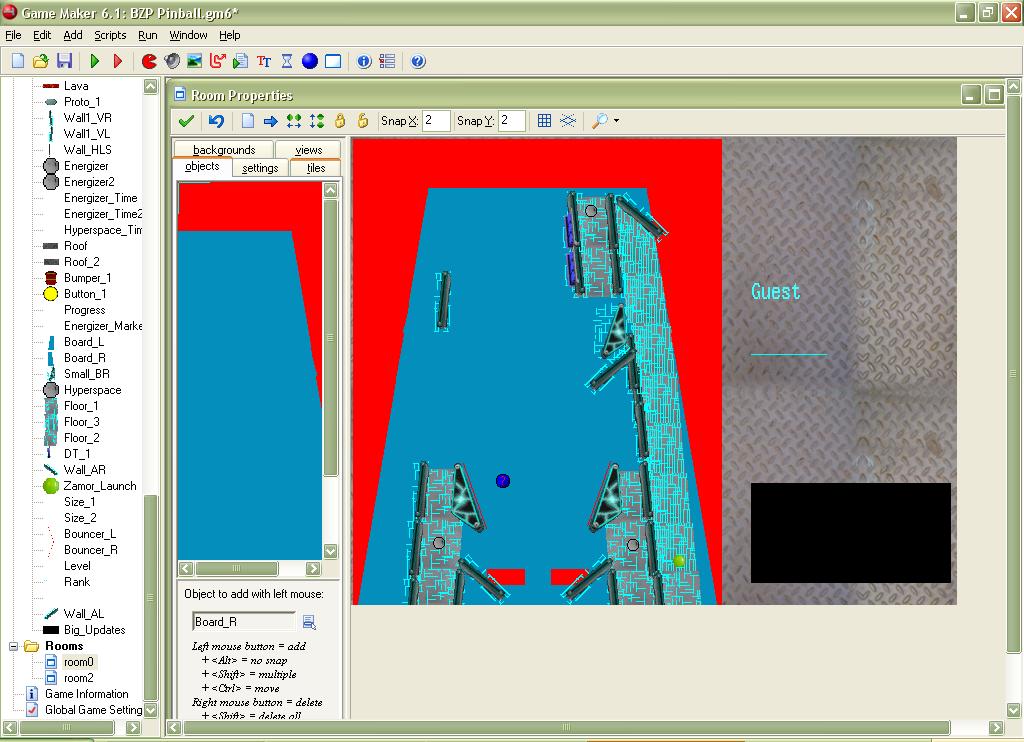1024x742 pixels.
Task: Switch to the backgrounds tab
Action: click(x=224, y=150)
